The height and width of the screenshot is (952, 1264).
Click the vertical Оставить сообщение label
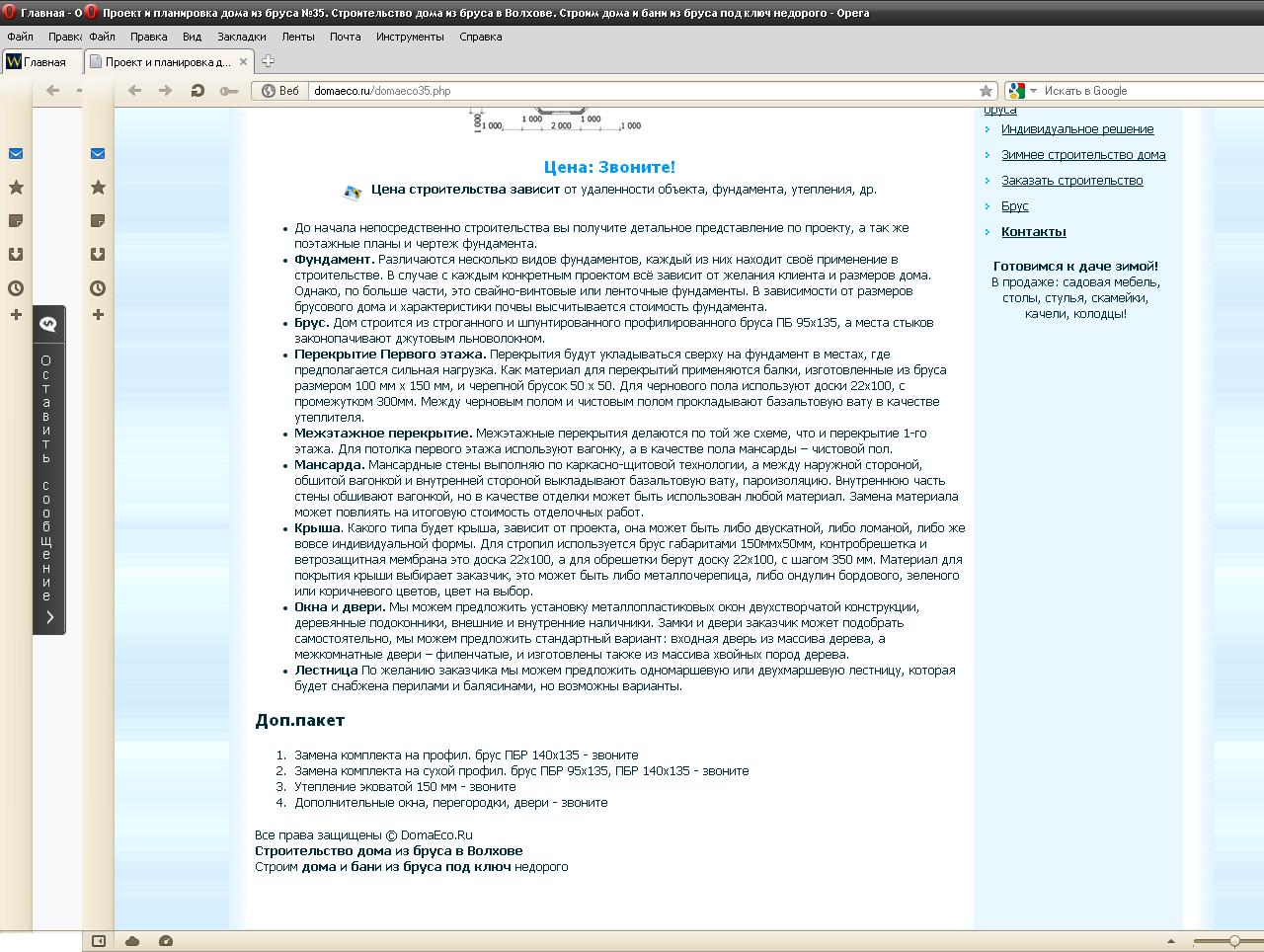pyautogui.click(x=46, y=477)
